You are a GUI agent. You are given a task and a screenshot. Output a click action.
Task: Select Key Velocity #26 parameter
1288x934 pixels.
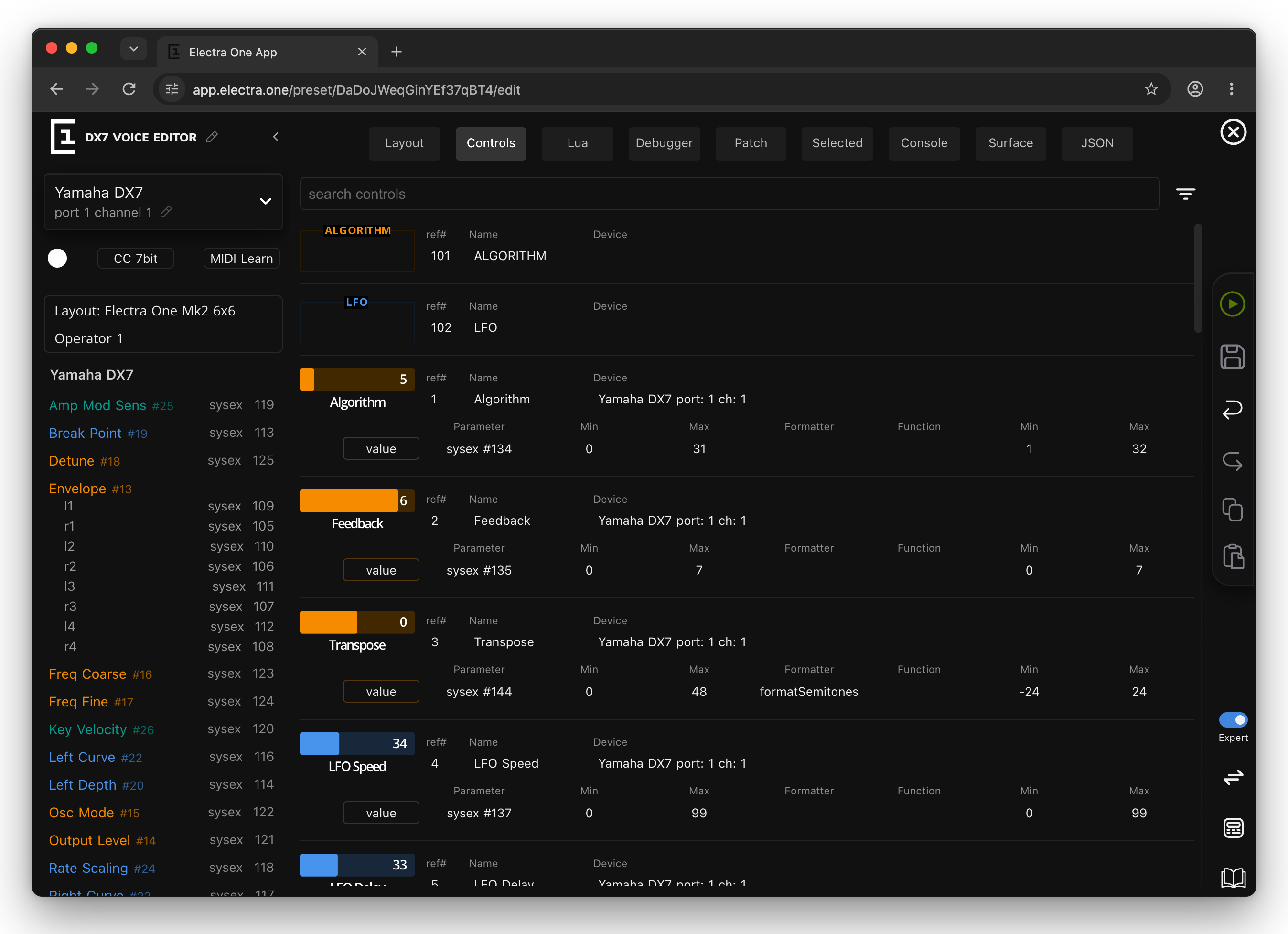(x=101, y=729)
